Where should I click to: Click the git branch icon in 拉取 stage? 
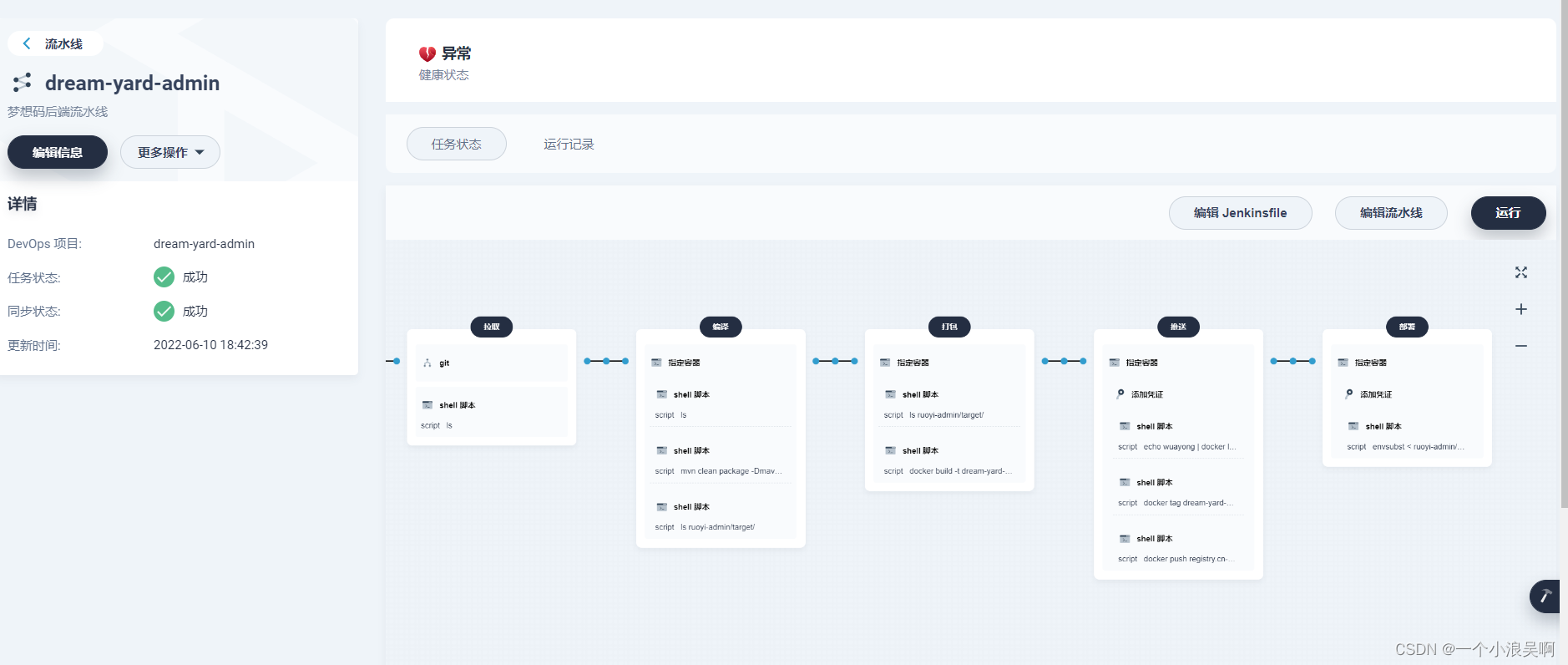[427, 363]
